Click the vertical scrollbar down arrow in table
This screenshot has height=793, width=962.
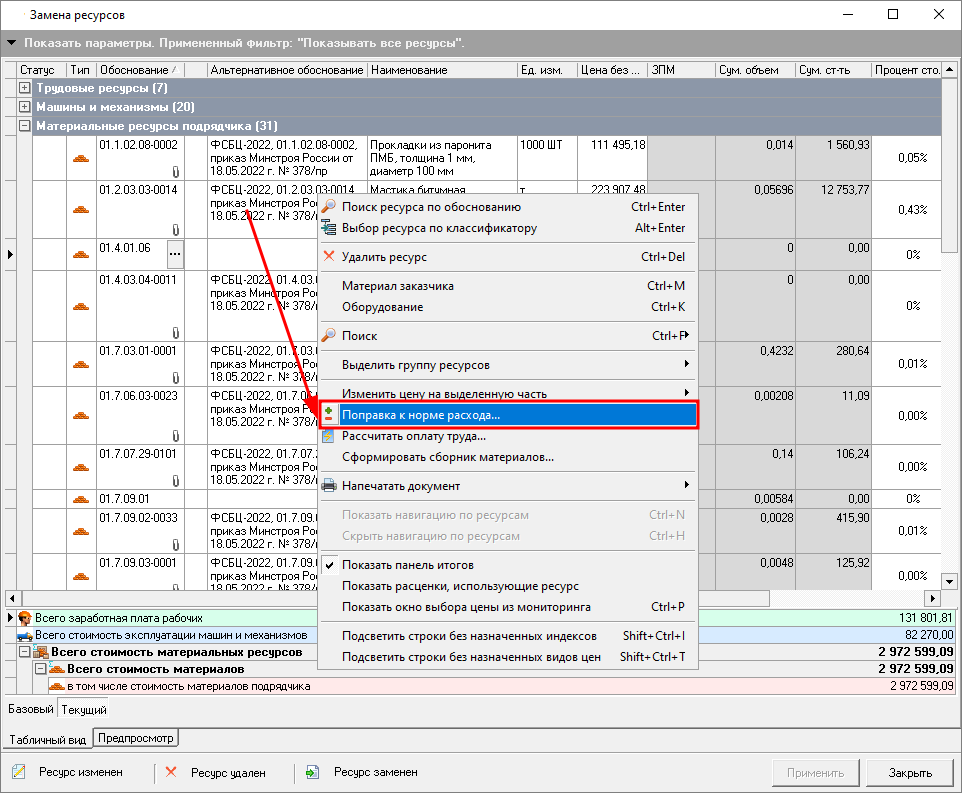[950, 580]
